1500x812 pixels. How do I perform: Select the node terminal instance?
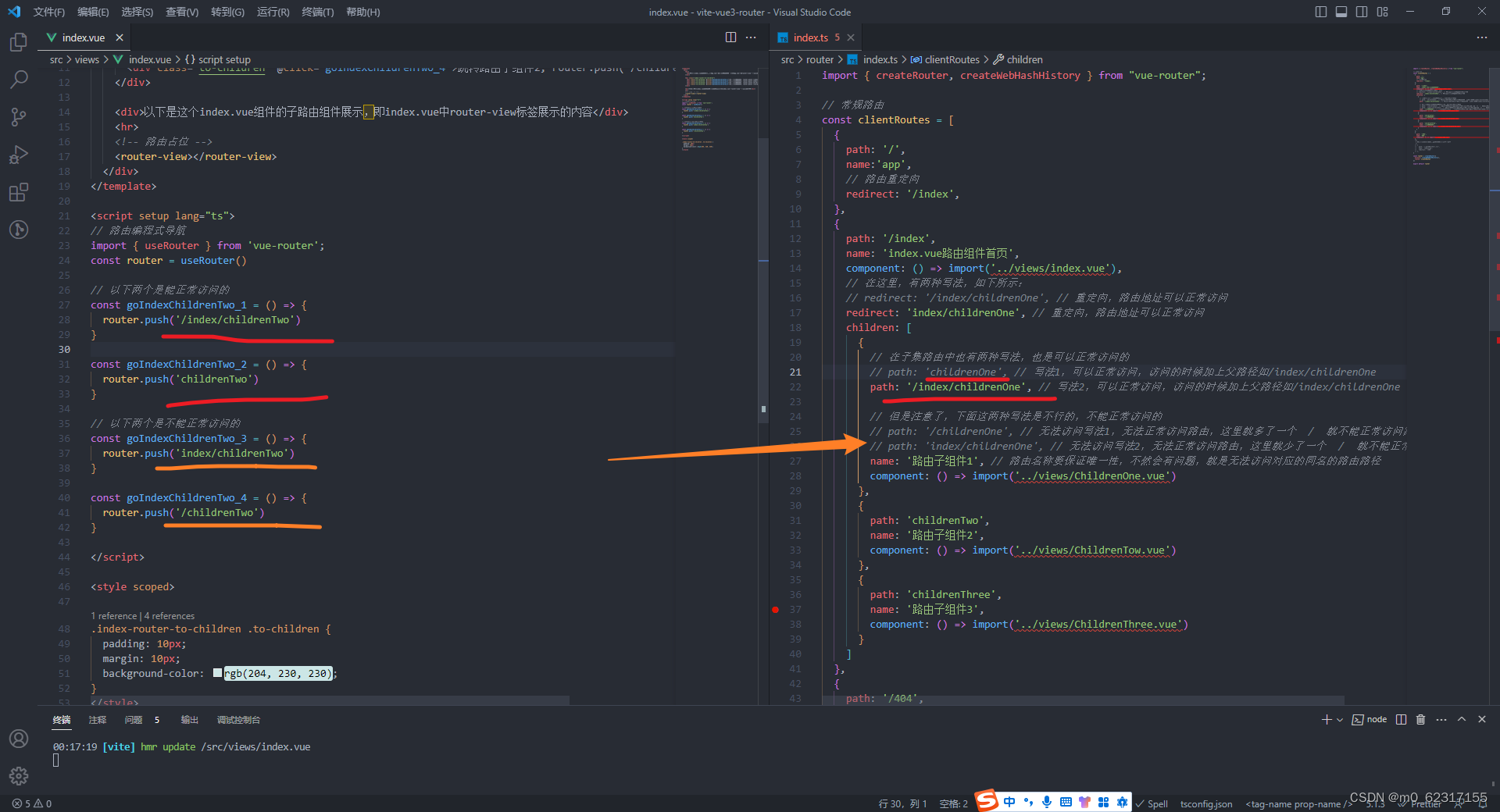click(1370, 719)
